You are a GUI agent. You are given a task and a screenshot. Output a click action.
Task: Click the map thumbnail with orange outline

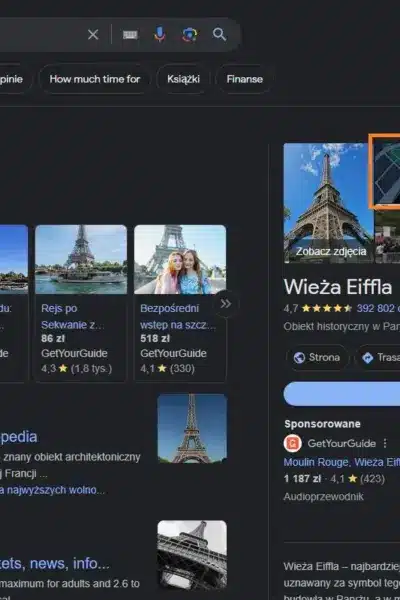(x=385, y=171)
